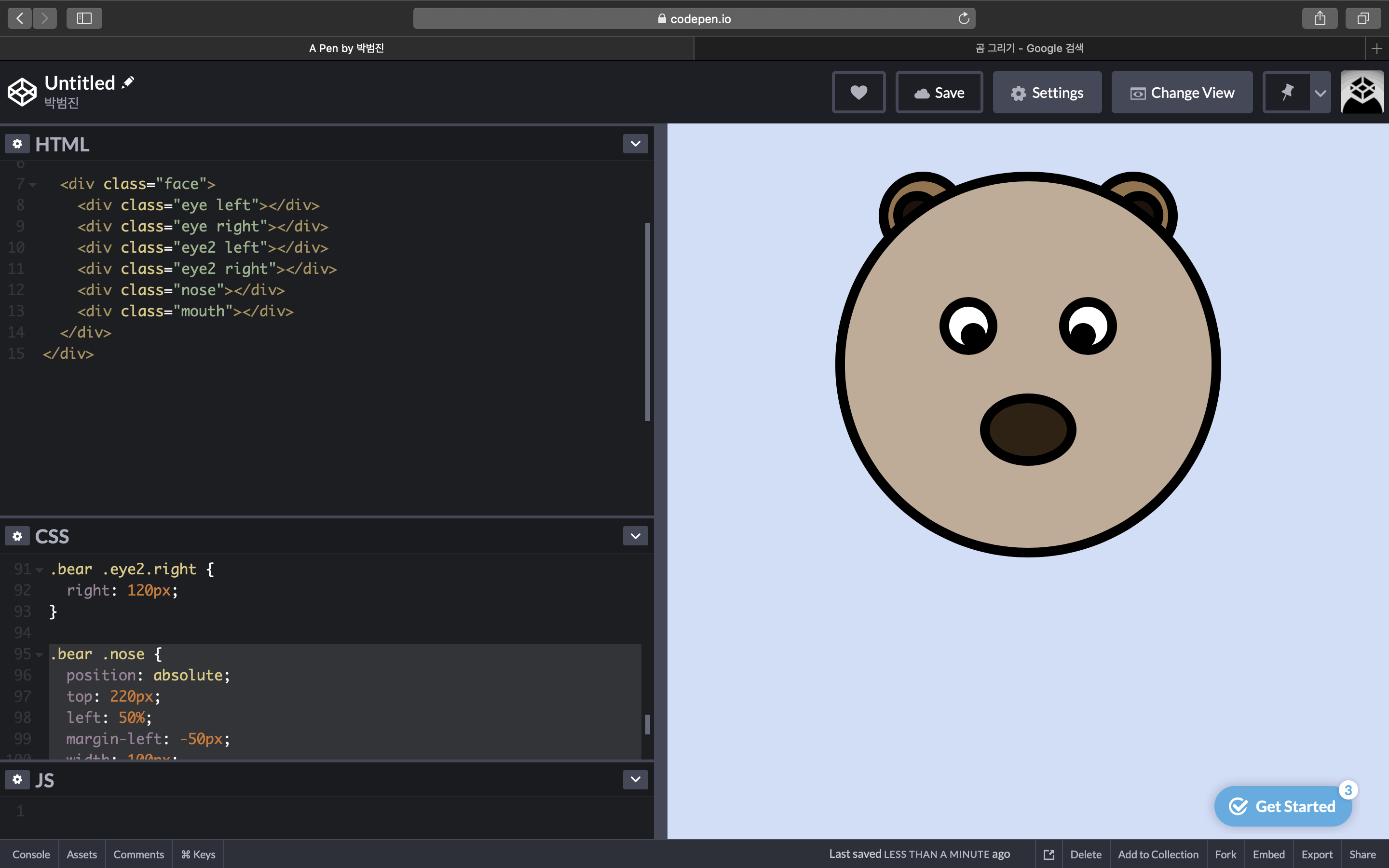Open CSS editor settings gear
This screenshot has height=868, width=1389.
pyautogui.click(x=17, y=536)
